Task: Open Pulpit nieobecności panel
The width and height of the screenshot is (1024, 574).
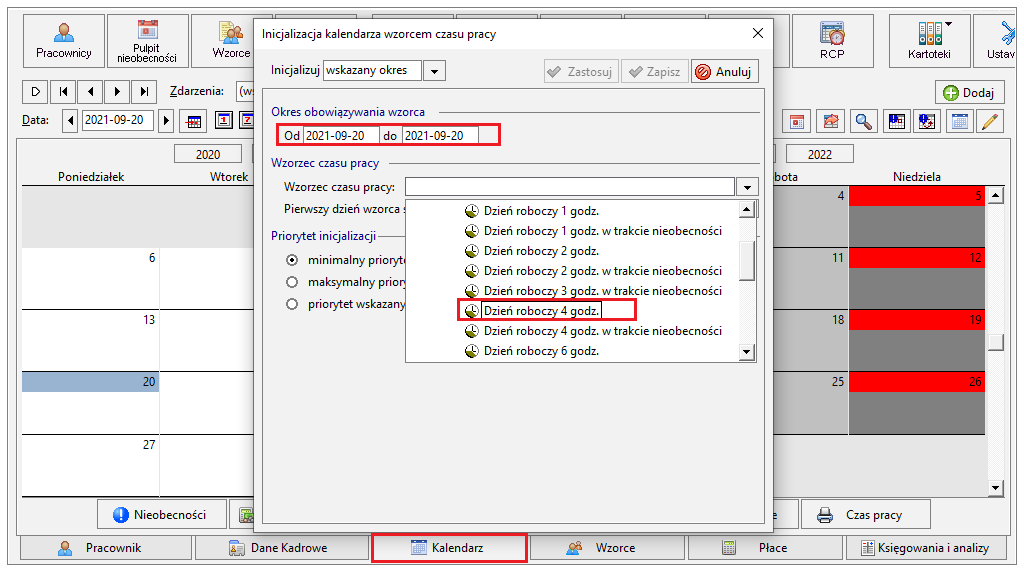Action: (x=147, y=41)
